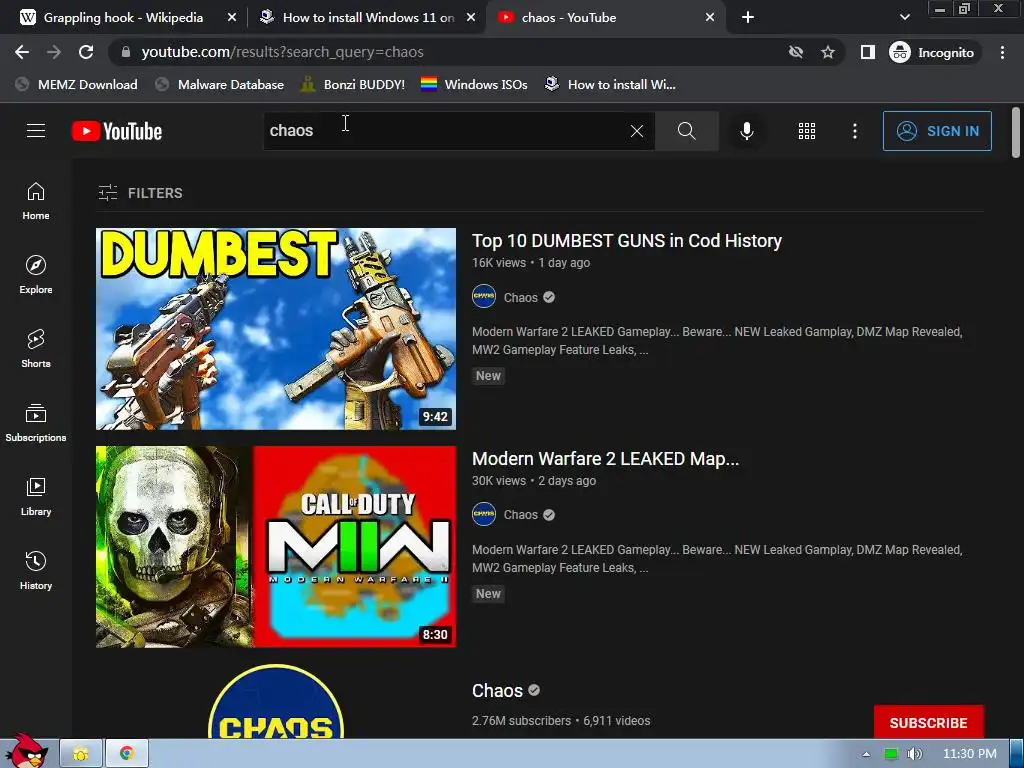The height and width of the screenshot is (768, 1024).
Task: Click the green tray status icon
Action: (891, 754)
